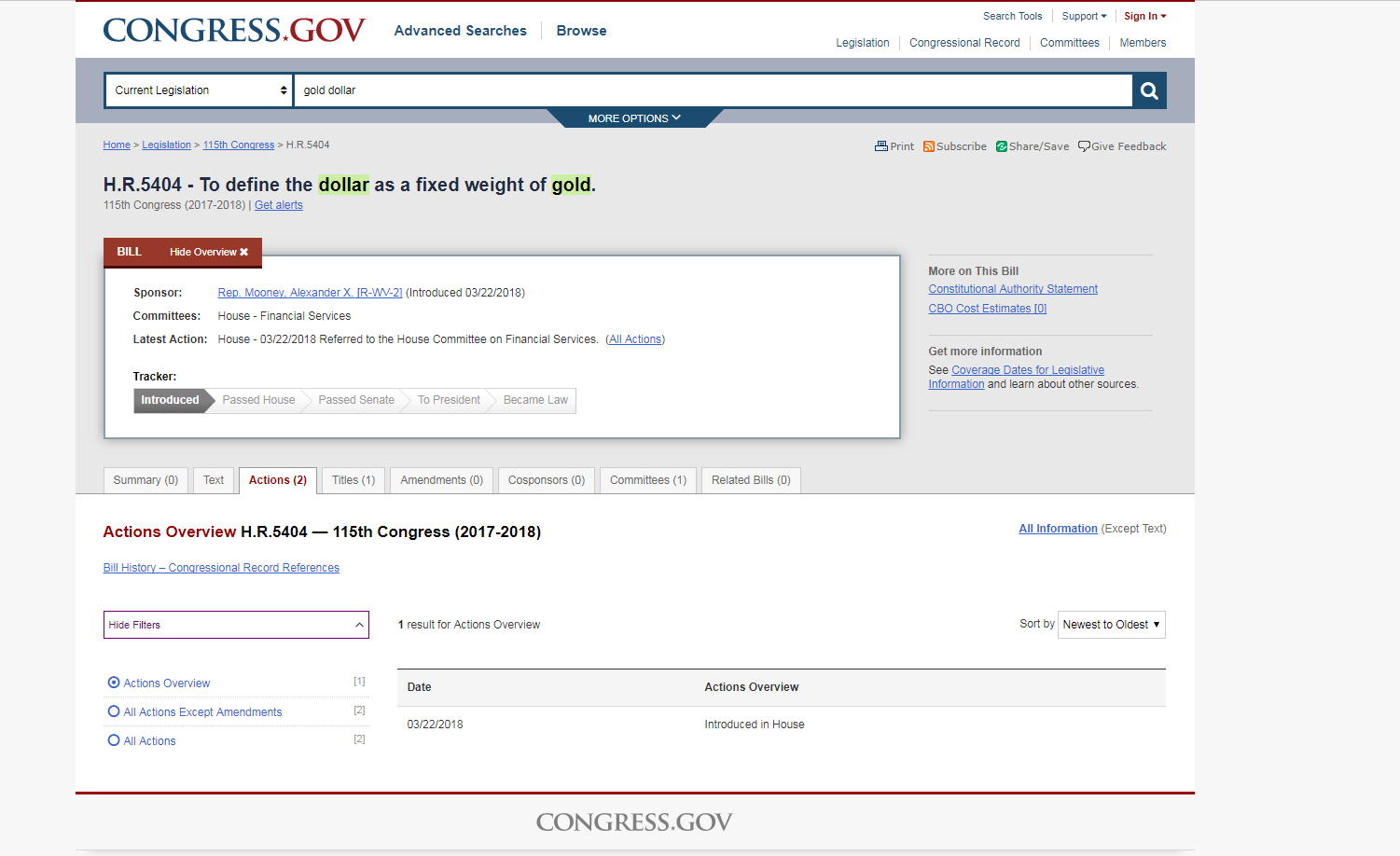Click the Get alerts link
This screenshot has height=856, width=1400.
coord(279,205)
